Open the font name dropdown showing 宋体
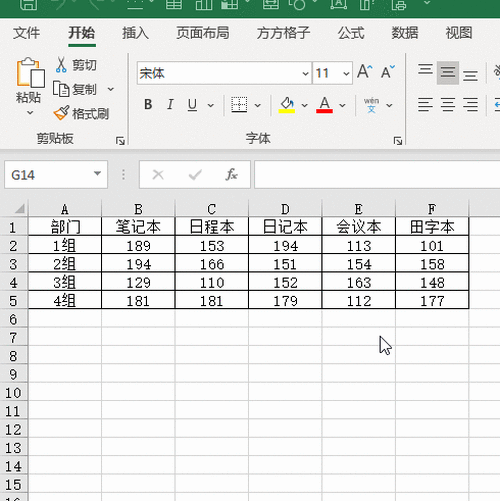The width and height of the screenshot is (500, 501). pyautogui.click(x=305, y=73)
